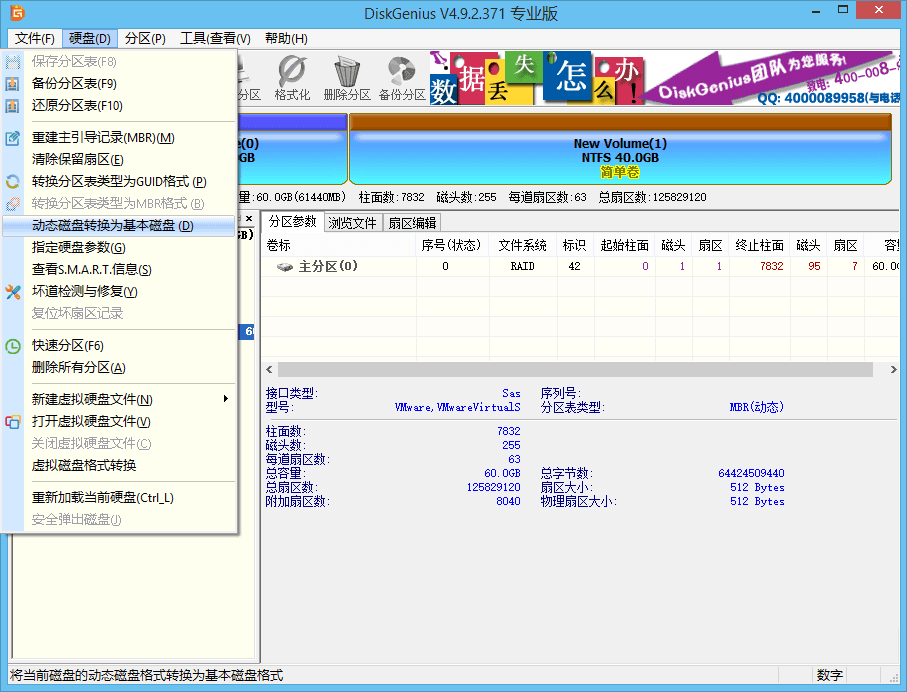The image size is (907, 692).
Task: Open the Tools (工具) menu
Action: click(215, 38)
